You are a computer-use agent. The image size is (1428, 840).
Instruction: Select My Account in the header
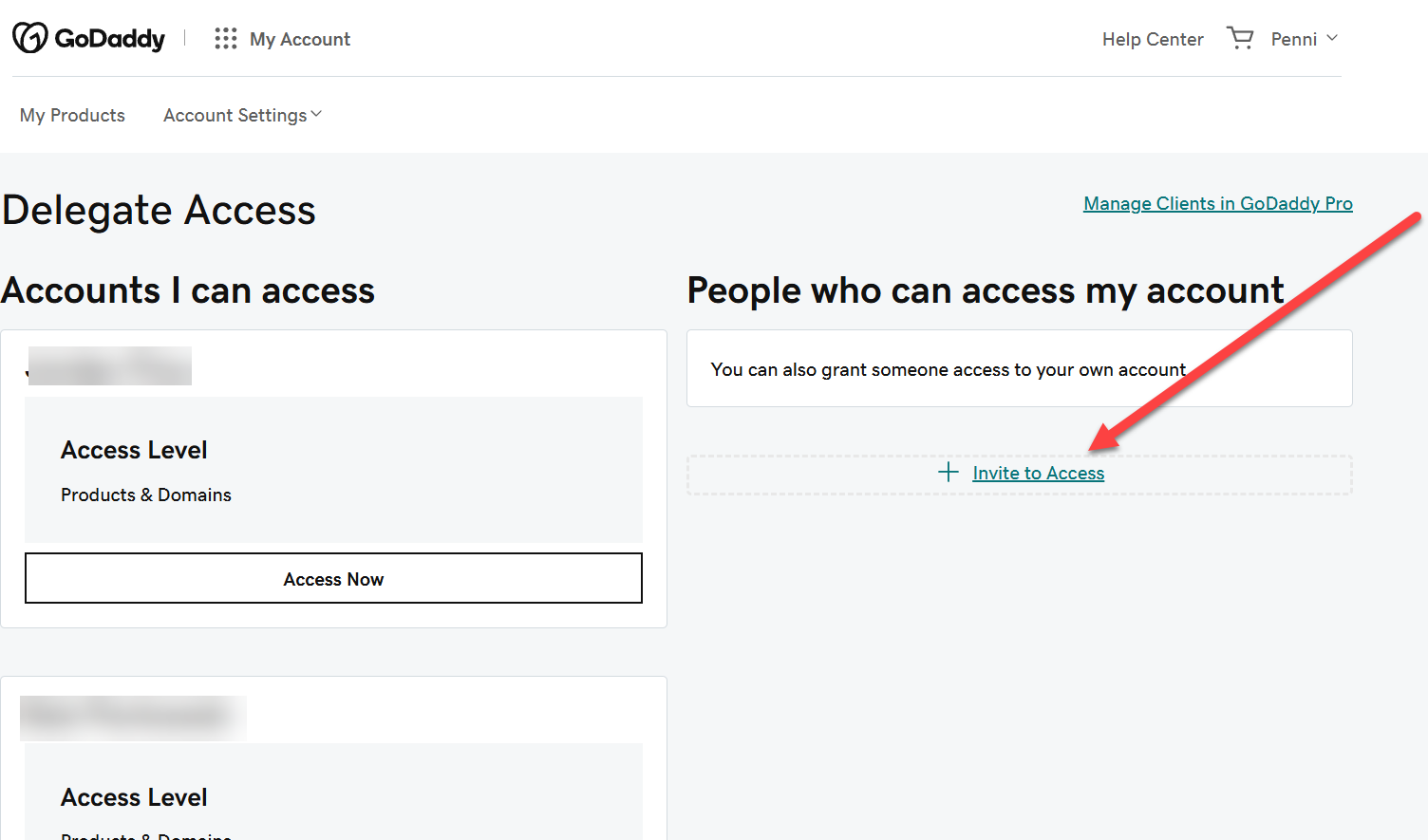(x=300, y=39)
